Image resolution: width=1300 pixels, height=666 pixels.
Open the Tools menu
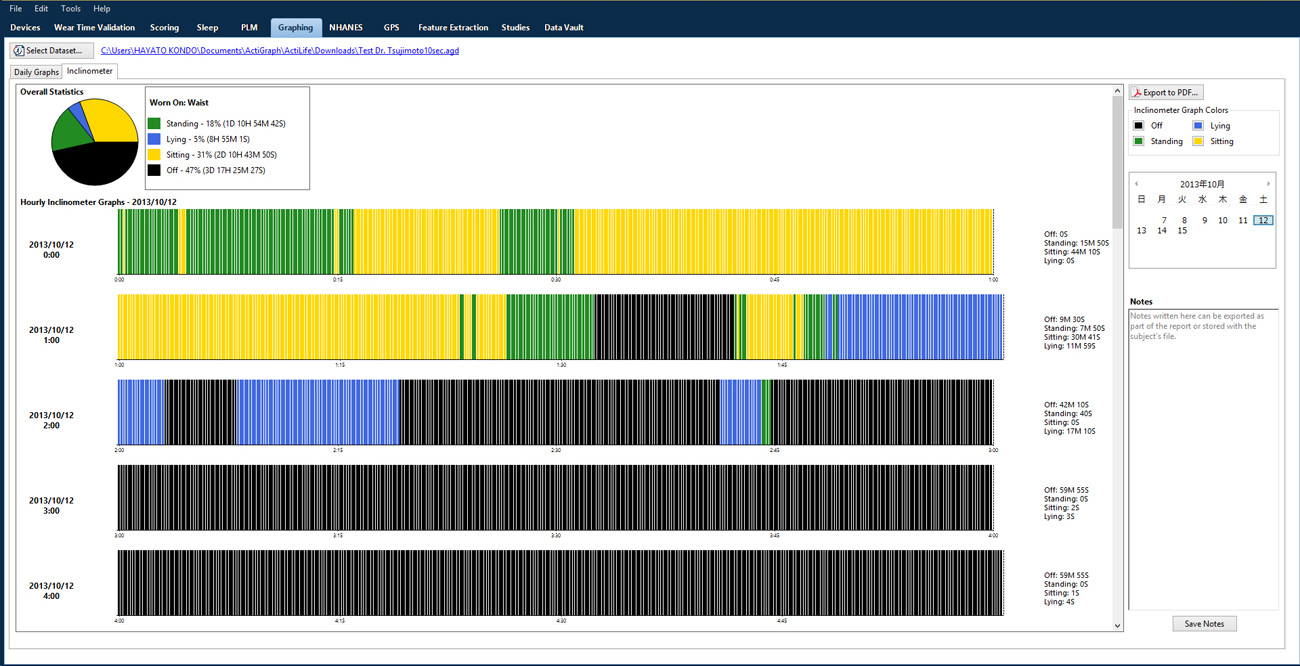click(71, 9)
